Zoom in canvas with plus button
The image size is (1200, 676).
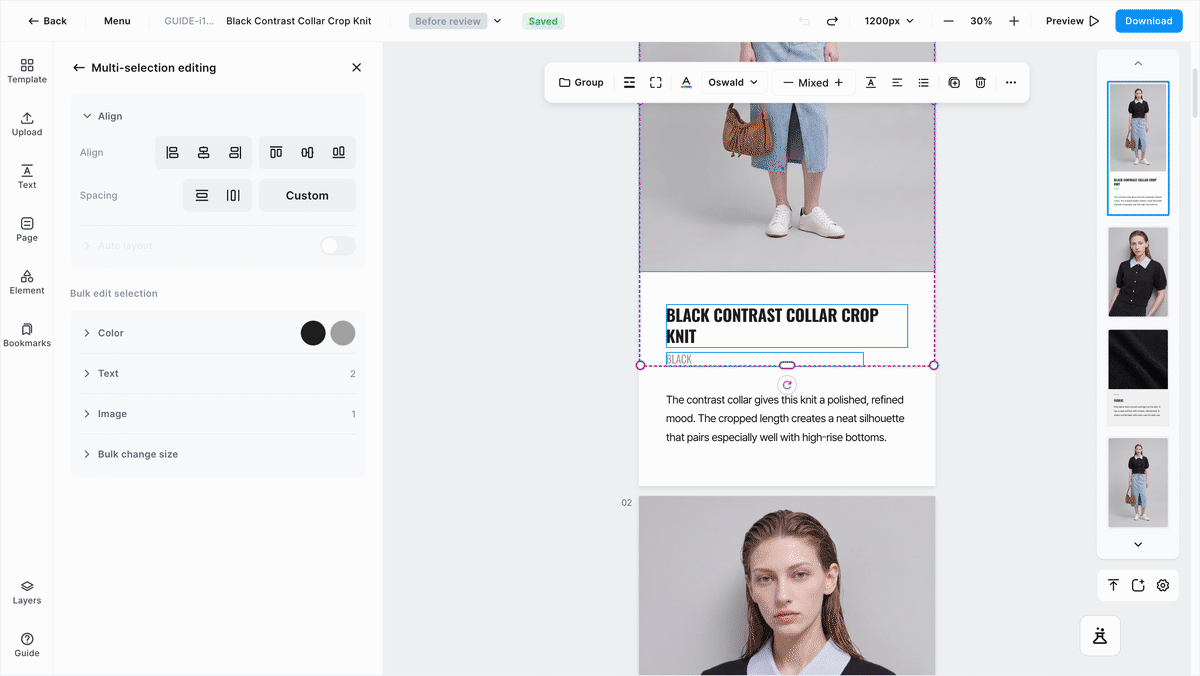[x=1014, y=21]
